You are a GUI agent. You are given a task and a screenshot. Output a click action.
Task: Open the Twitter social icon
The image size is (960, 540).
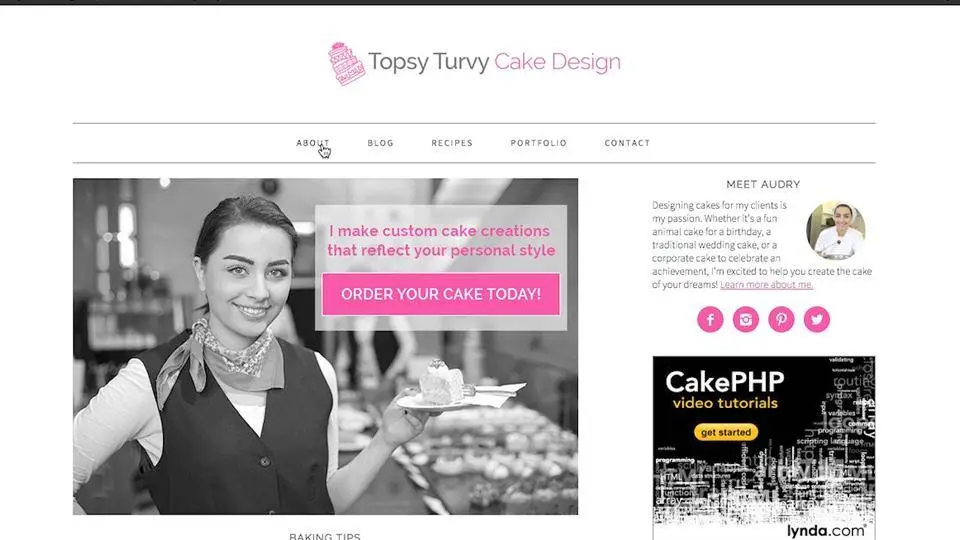click(817, 319)
